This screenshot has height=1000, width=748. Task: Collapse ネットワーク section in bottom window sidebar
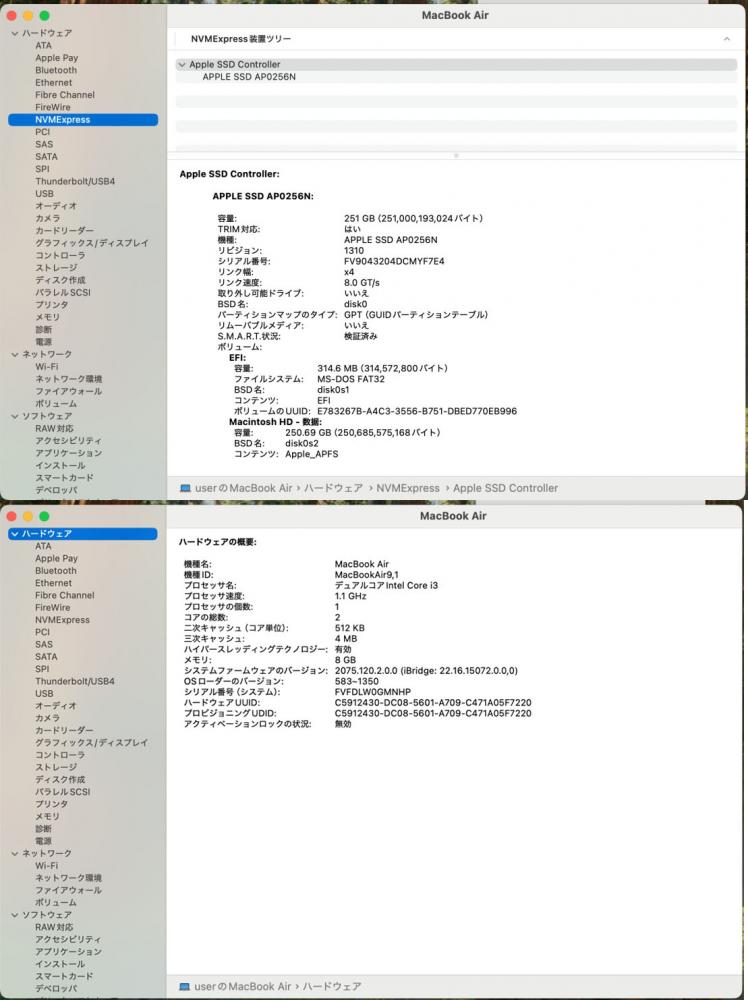[x=15, y=853]
